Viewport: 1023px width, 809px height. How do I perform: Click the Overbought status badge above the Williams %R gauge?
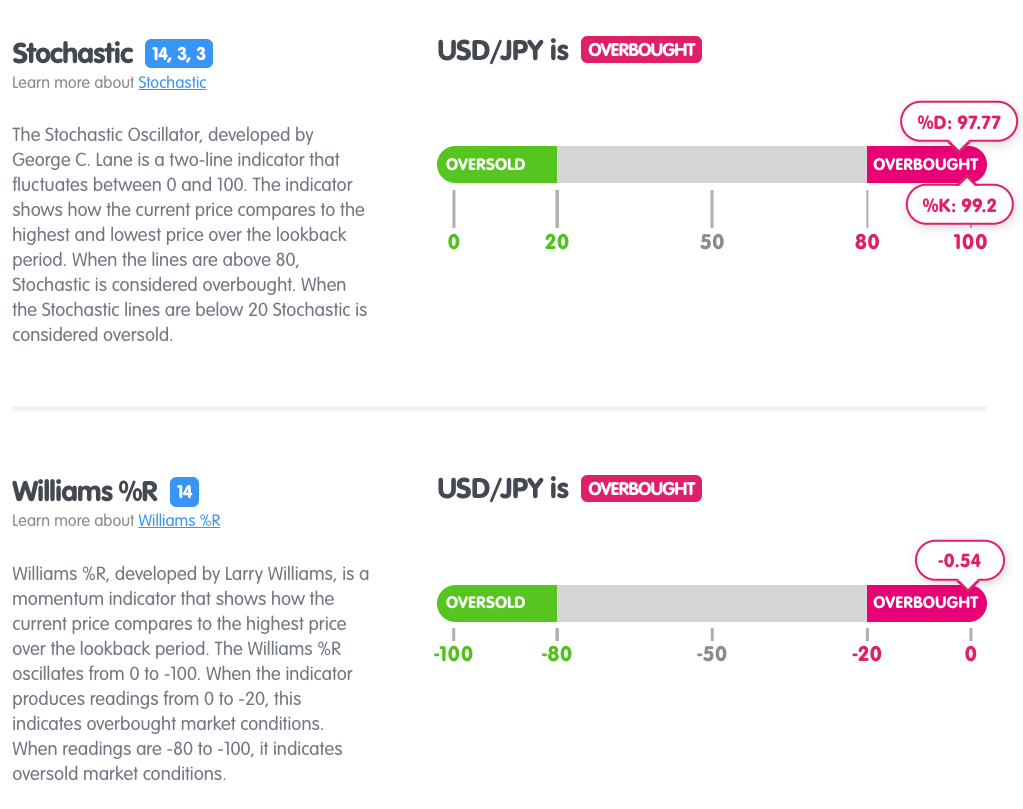tap(641, 489)
